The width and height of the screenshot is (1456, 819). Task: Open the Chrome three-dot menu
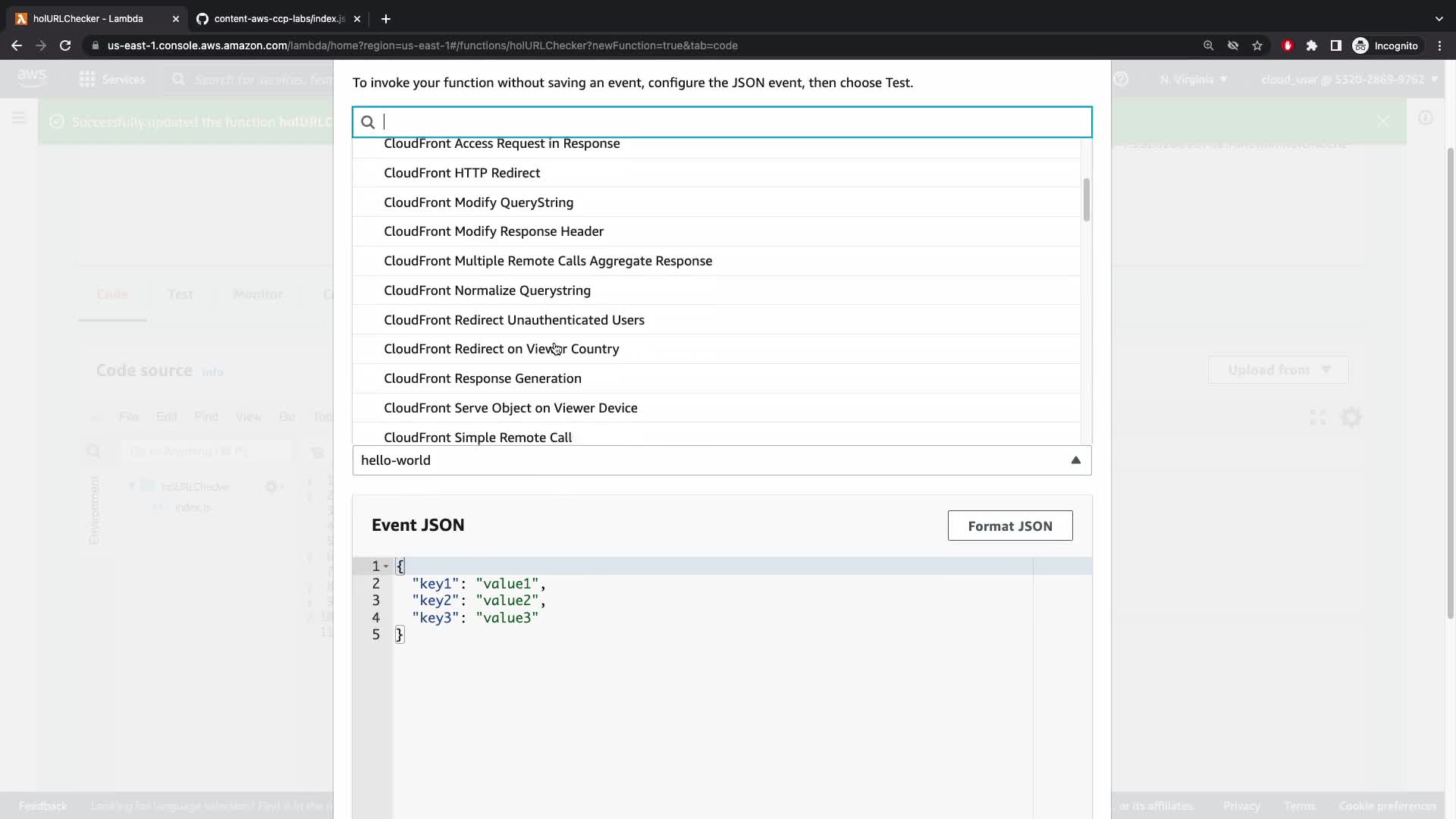(1439, 45)
